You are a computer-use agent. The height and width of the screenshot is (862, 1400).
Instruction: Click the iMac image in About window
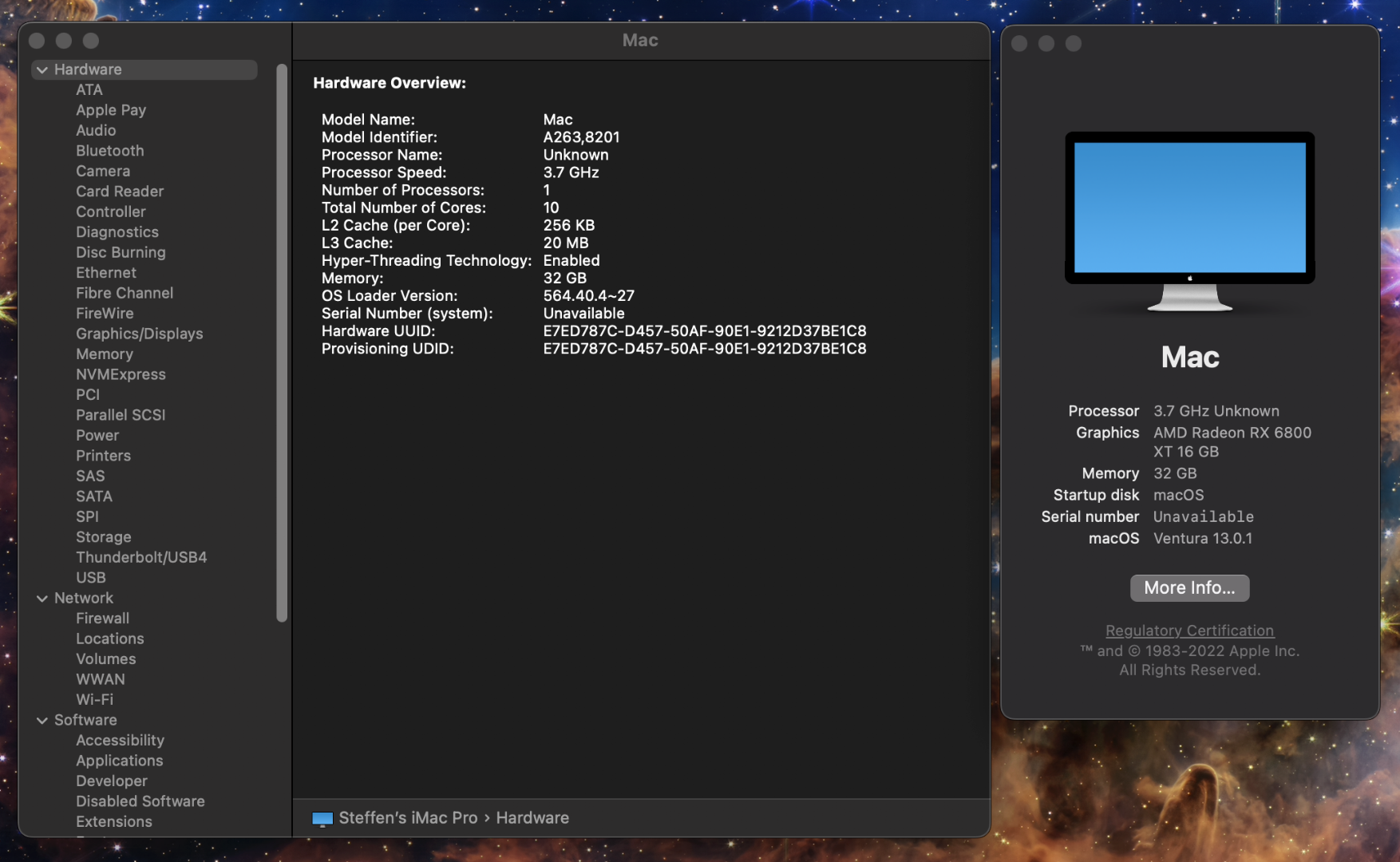1189,221
